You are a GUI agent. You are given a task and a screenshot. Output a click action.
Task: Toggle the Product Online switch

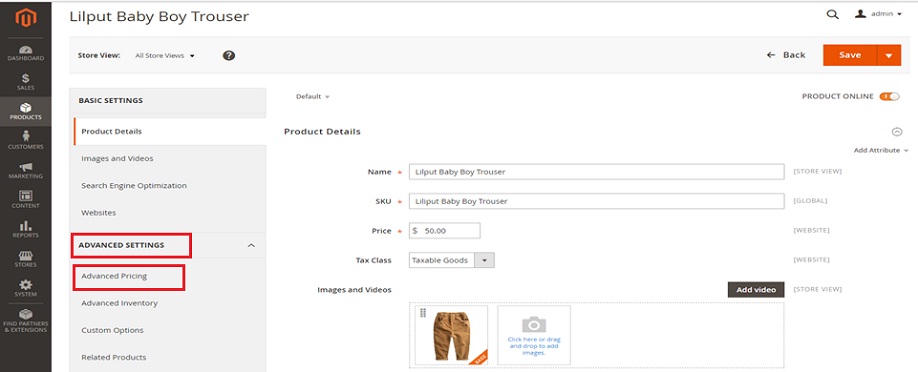pyautogui.click(x=889, y=96)
